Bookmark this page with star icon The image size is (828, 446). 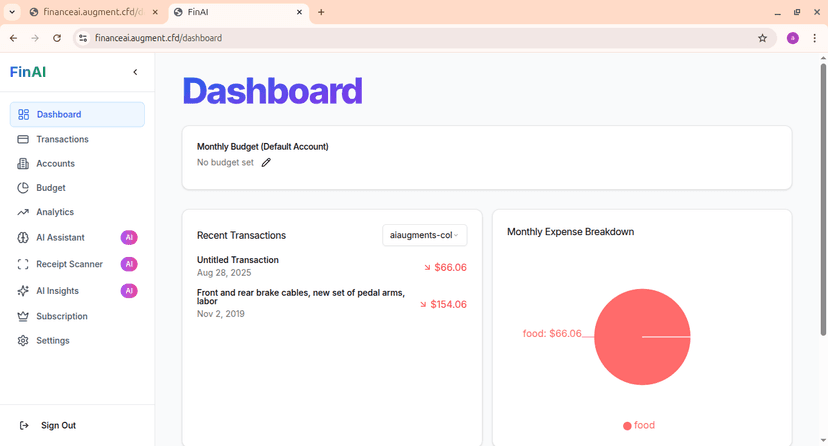pos(762,38)
